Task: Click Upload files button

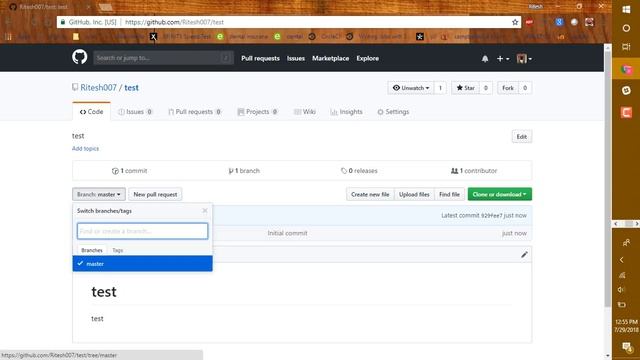Action: coord(414,194)
